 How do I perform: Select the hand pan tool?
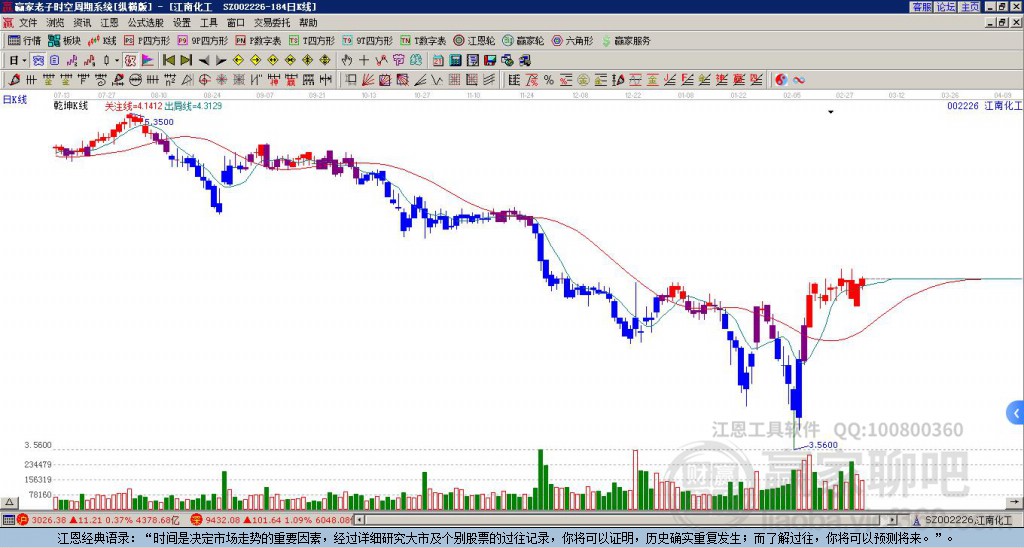click(x=346, y=61)
